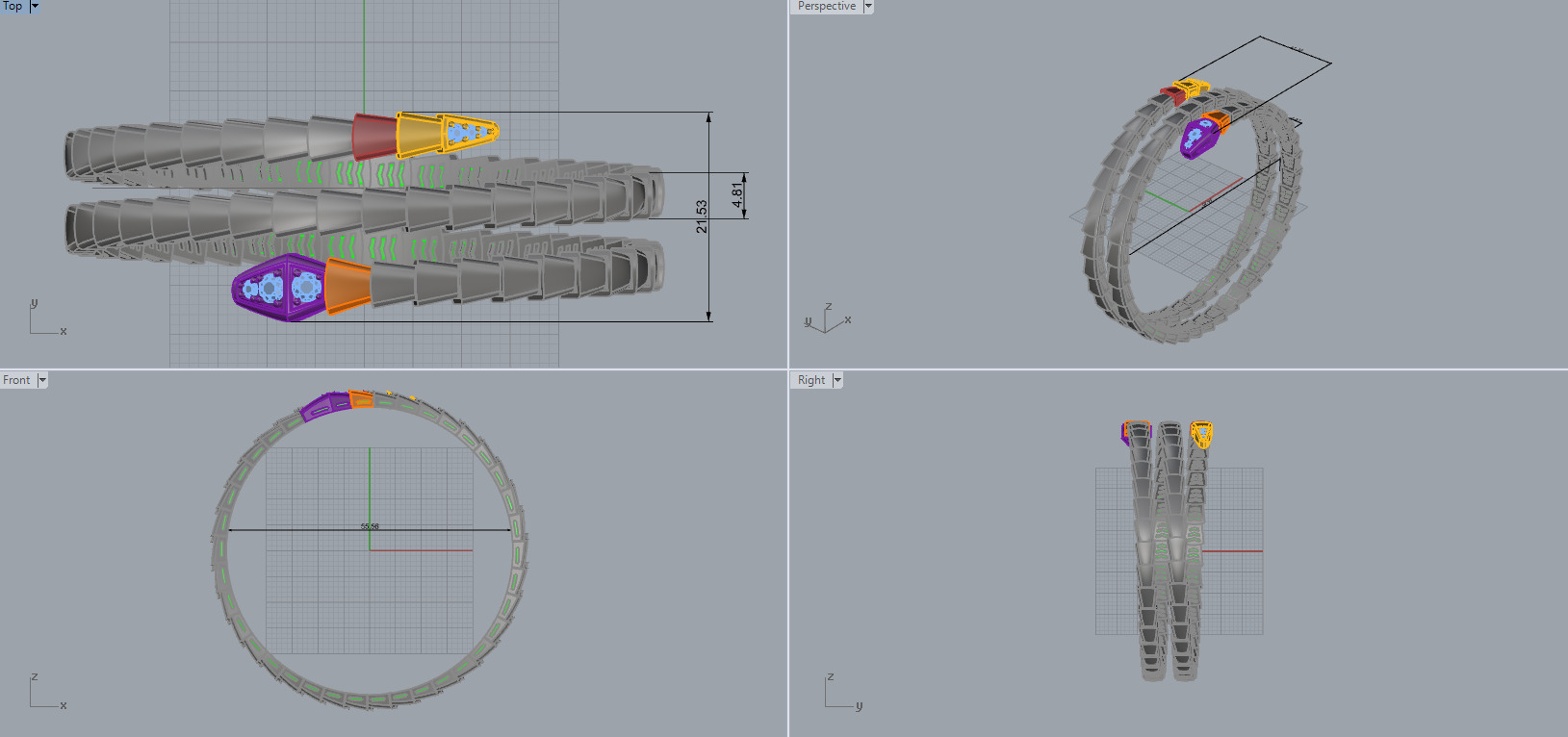
Task: Click the Top viewport title label
Action: pyautogui.click(x=13, y=6)
